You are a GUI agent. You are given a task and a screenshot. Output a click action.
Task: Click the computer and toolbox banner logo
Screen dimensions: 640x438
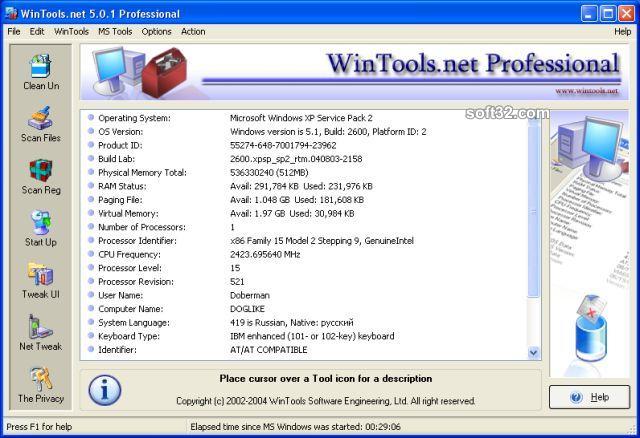coord(139,72)
